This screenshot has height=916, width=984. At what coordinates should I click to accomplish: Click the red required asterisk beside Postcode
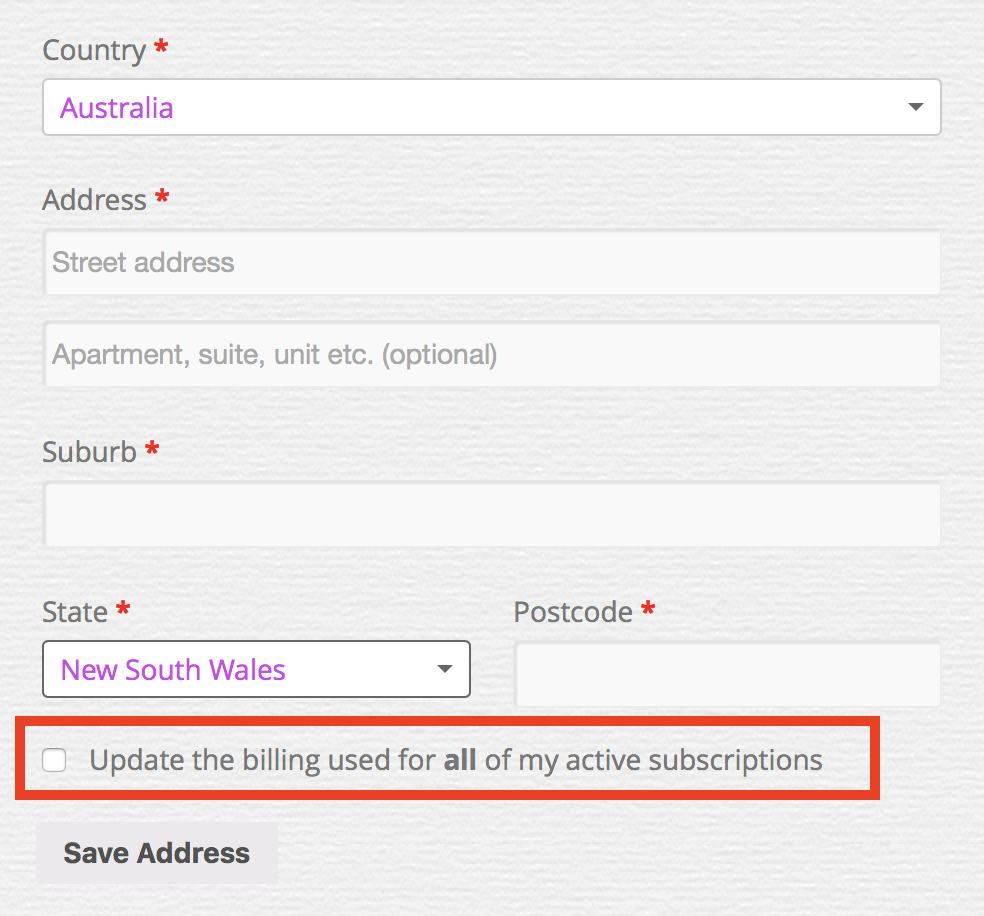[x=648, y=608]
